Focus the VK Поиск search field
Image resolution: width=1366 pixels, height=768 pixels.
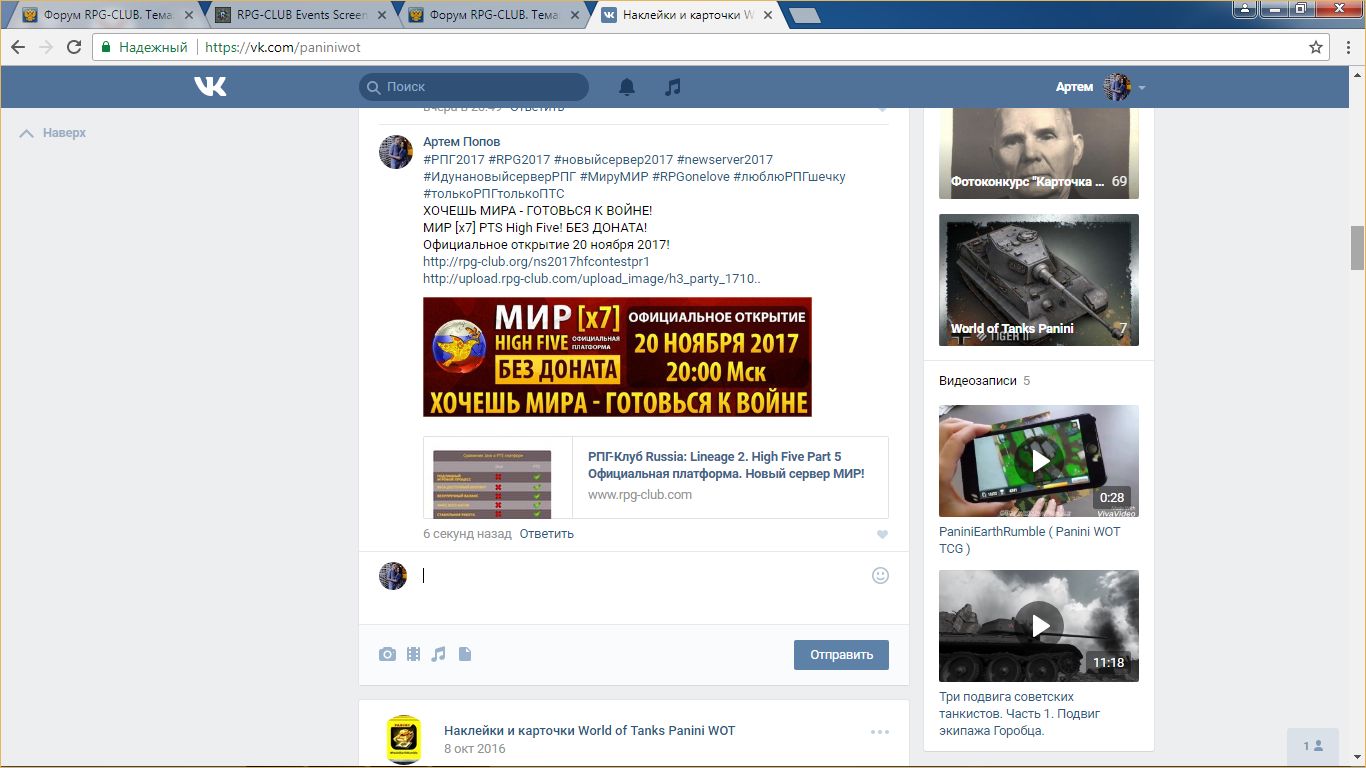click(x=474, y=87)
